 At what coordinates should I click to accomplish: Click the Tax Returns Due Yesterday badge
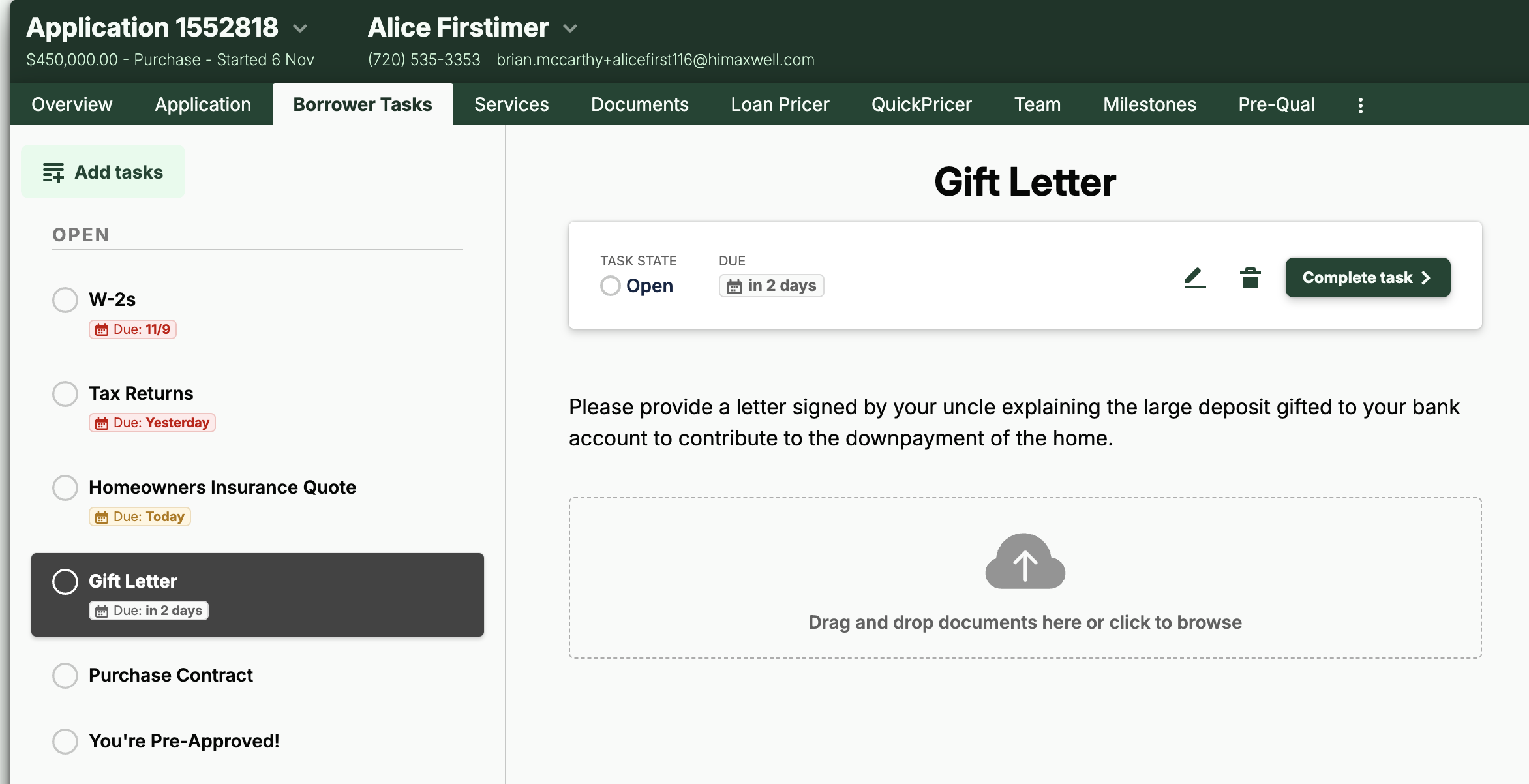pos(152,423)
